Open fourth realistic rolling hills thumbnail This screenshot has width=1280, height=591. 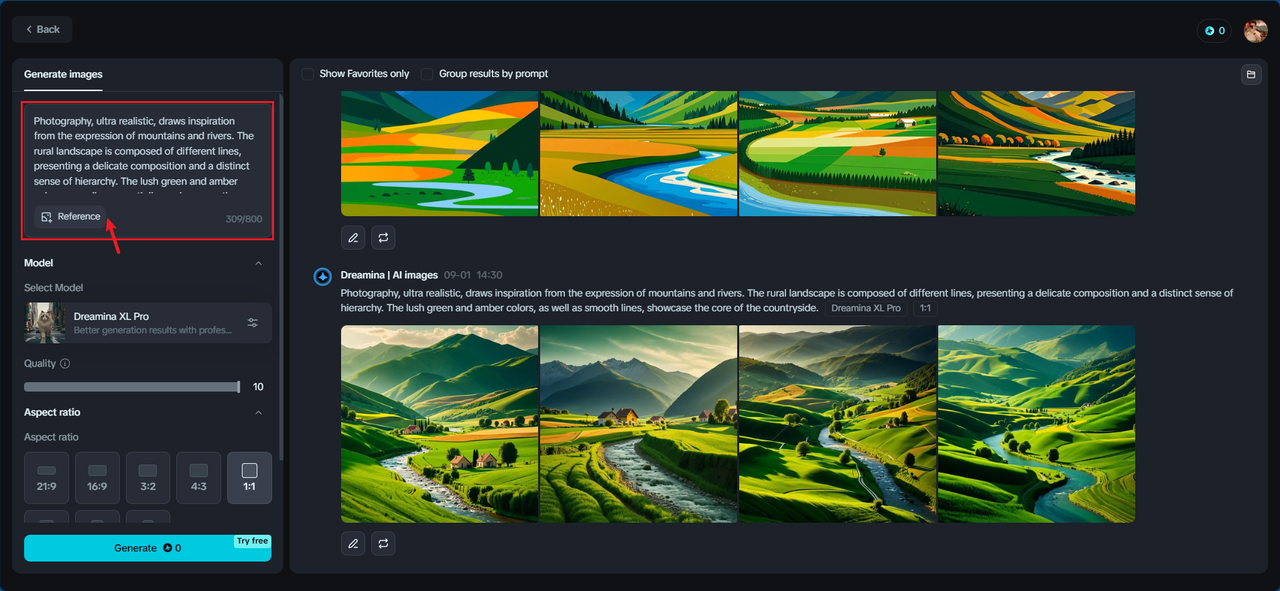1036,424
